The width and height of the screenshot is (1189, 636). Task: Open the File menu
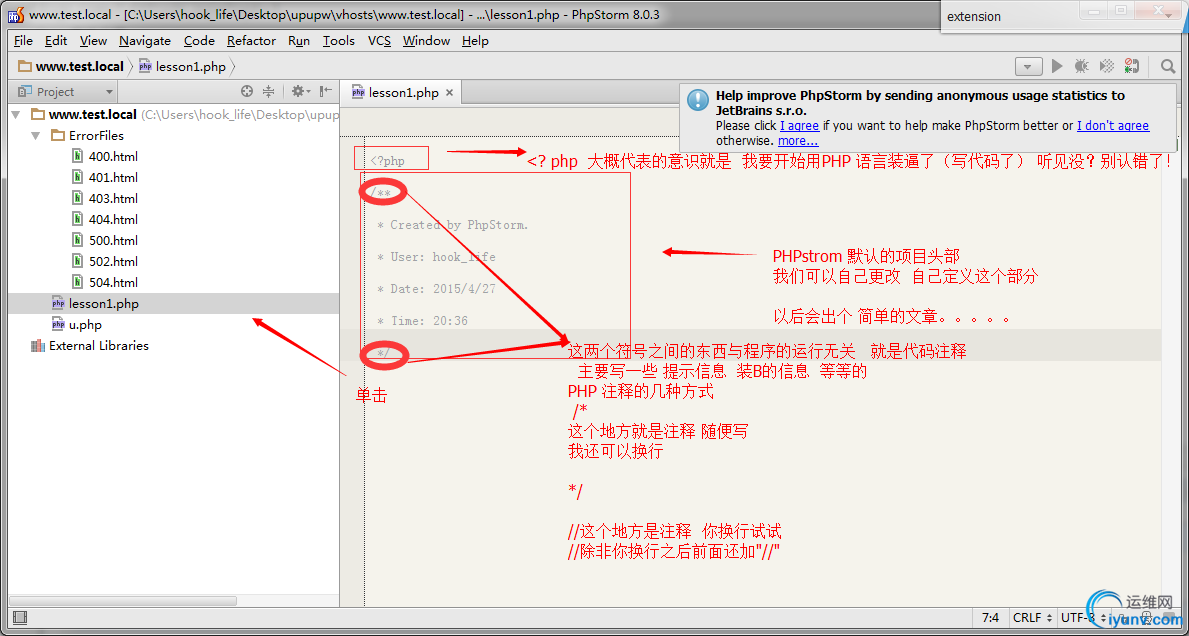coord(24,41)
